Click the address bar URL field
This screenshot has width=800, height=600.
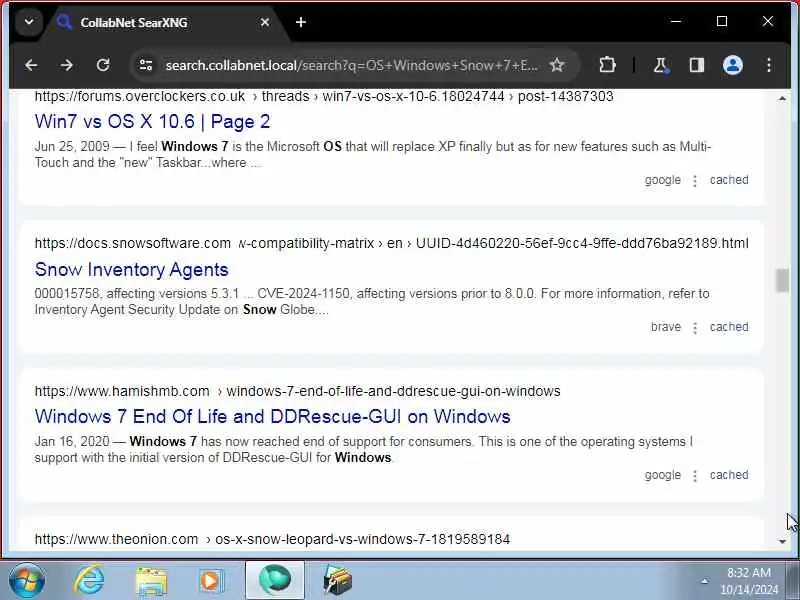click(352, 65)
